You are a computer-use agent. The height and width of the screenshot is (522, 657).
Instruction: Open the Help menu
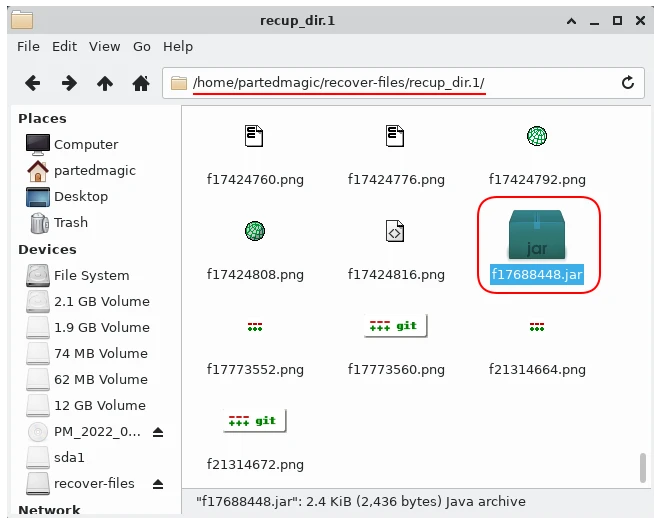(178, 46)
